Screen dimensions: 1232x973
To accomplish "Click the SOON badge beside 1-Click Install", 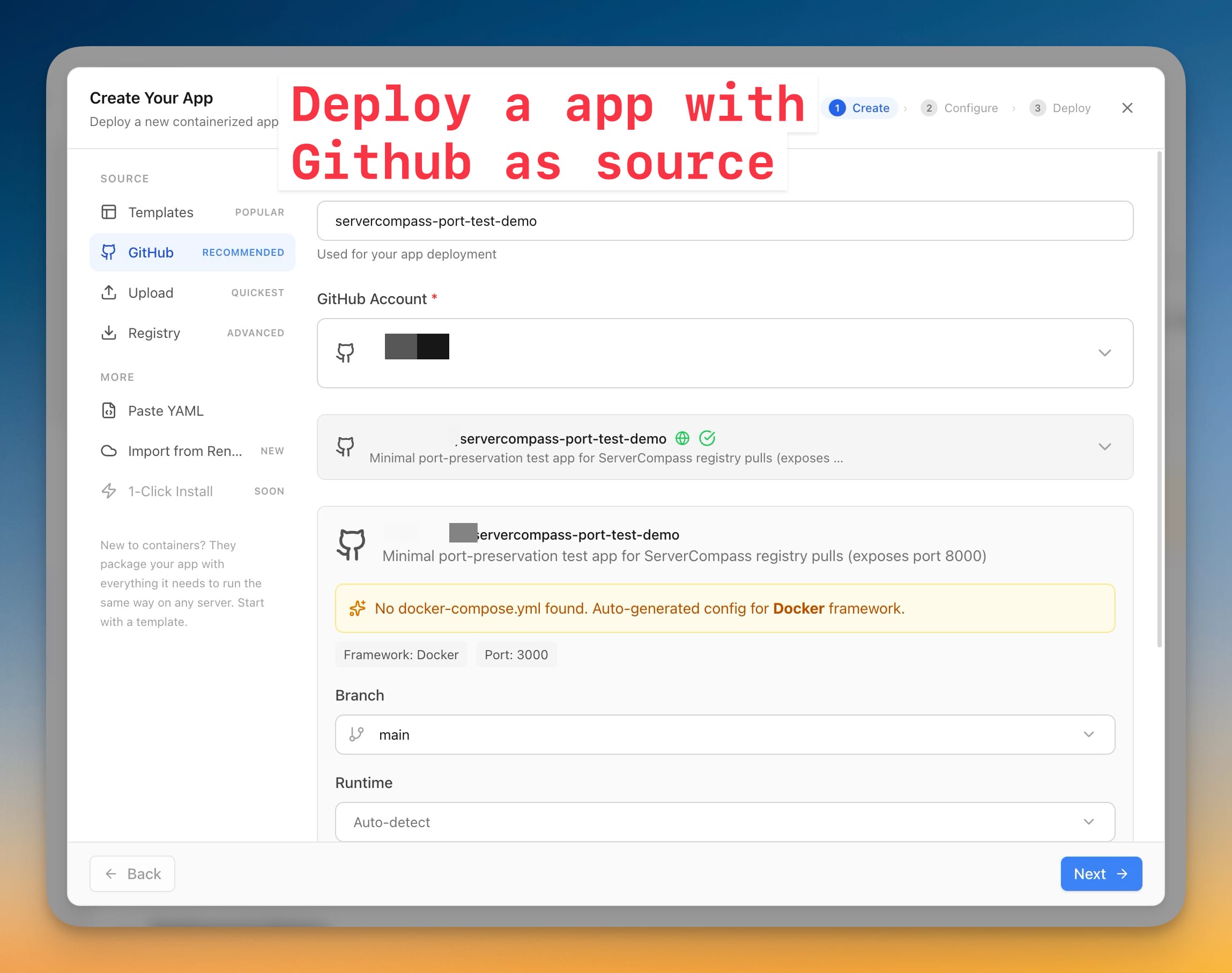I will point(269,491).
